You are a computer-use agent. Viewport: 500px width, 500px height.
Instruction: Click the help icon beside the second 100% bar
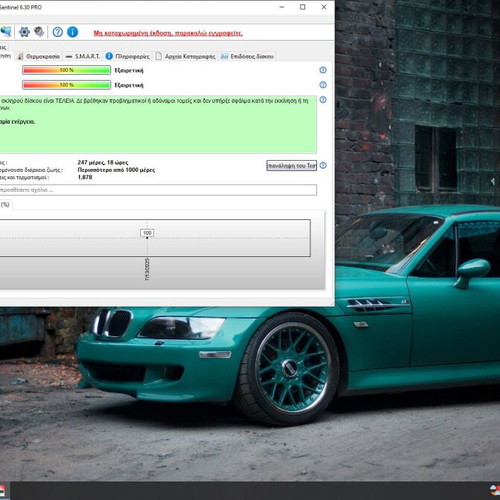coord(323,85)
